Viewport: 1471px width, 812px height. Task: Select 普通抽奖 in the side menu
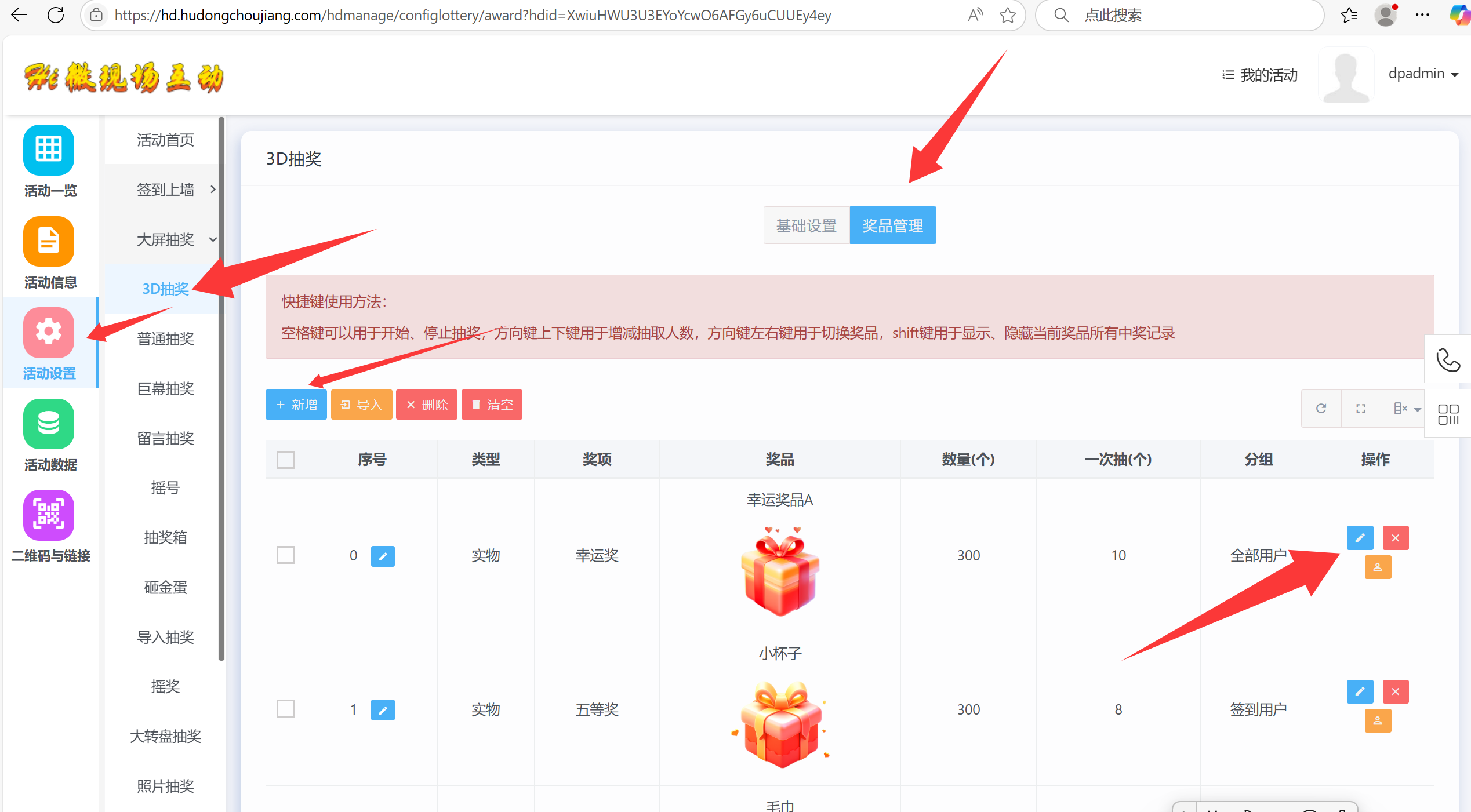coord(165,338)
